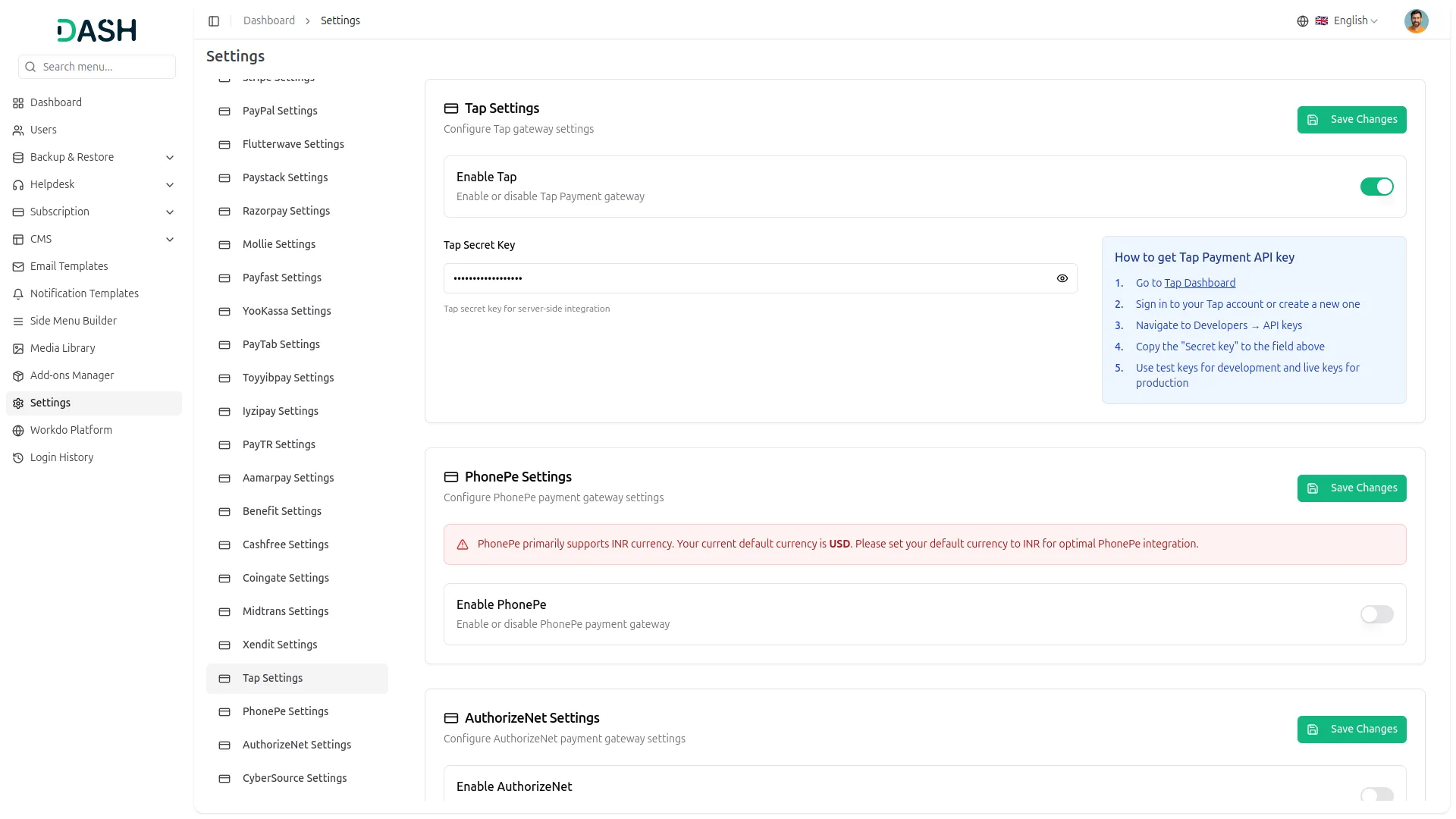The width and height of the screenshot is (1456, 819).
Task: Click the Media Library image icon
Action: [x=18, y=349]
